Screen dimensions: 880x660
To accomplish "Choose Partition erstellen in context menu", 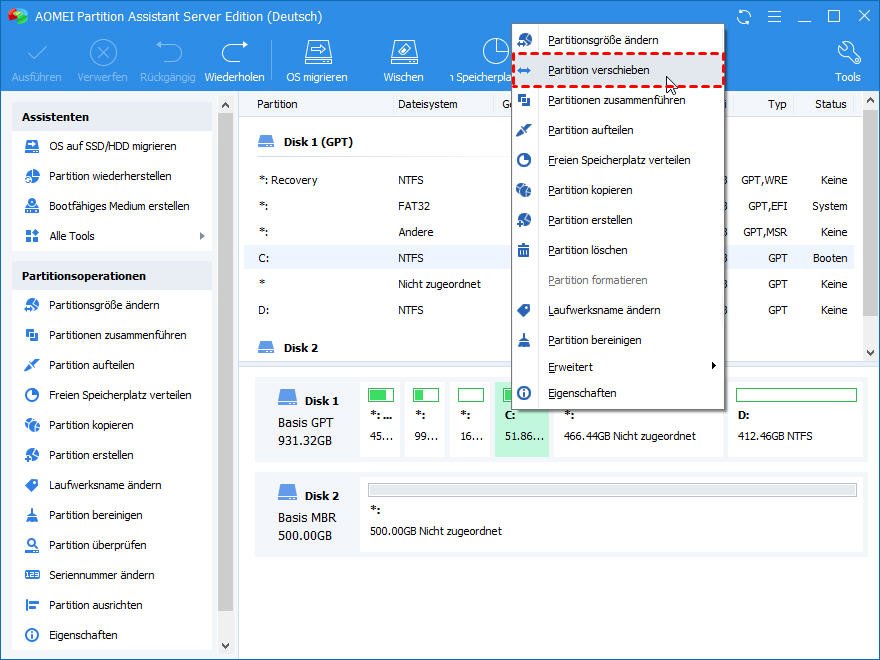I will 618,220.
